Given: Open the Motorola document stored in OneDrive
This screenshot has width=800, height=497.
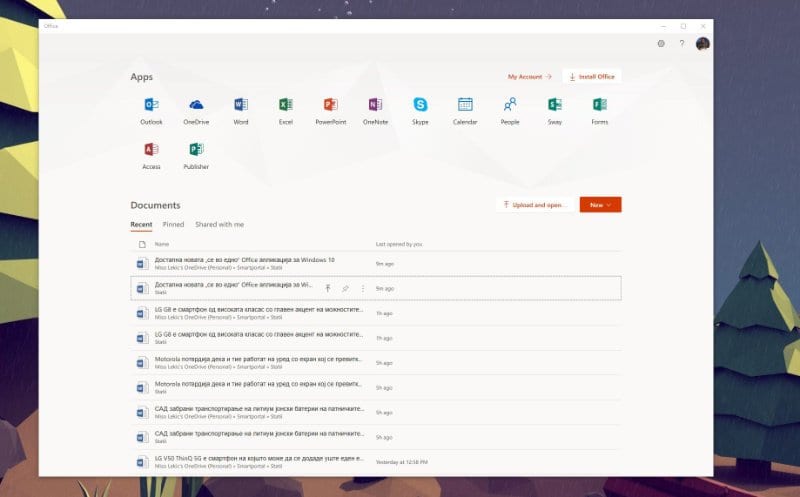Looking at the screenshot, I should tap(376, 363).
